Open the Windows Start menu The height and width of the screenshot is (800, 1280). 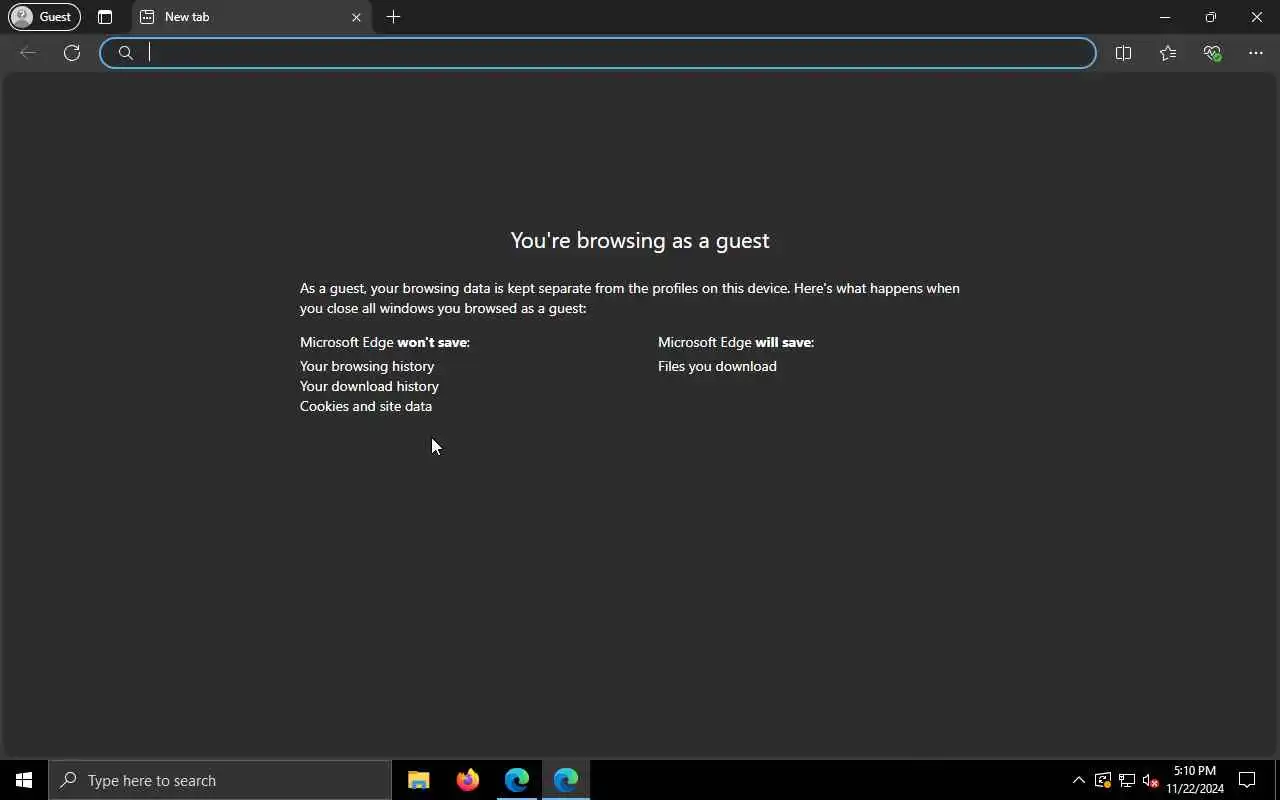point(24,780)
